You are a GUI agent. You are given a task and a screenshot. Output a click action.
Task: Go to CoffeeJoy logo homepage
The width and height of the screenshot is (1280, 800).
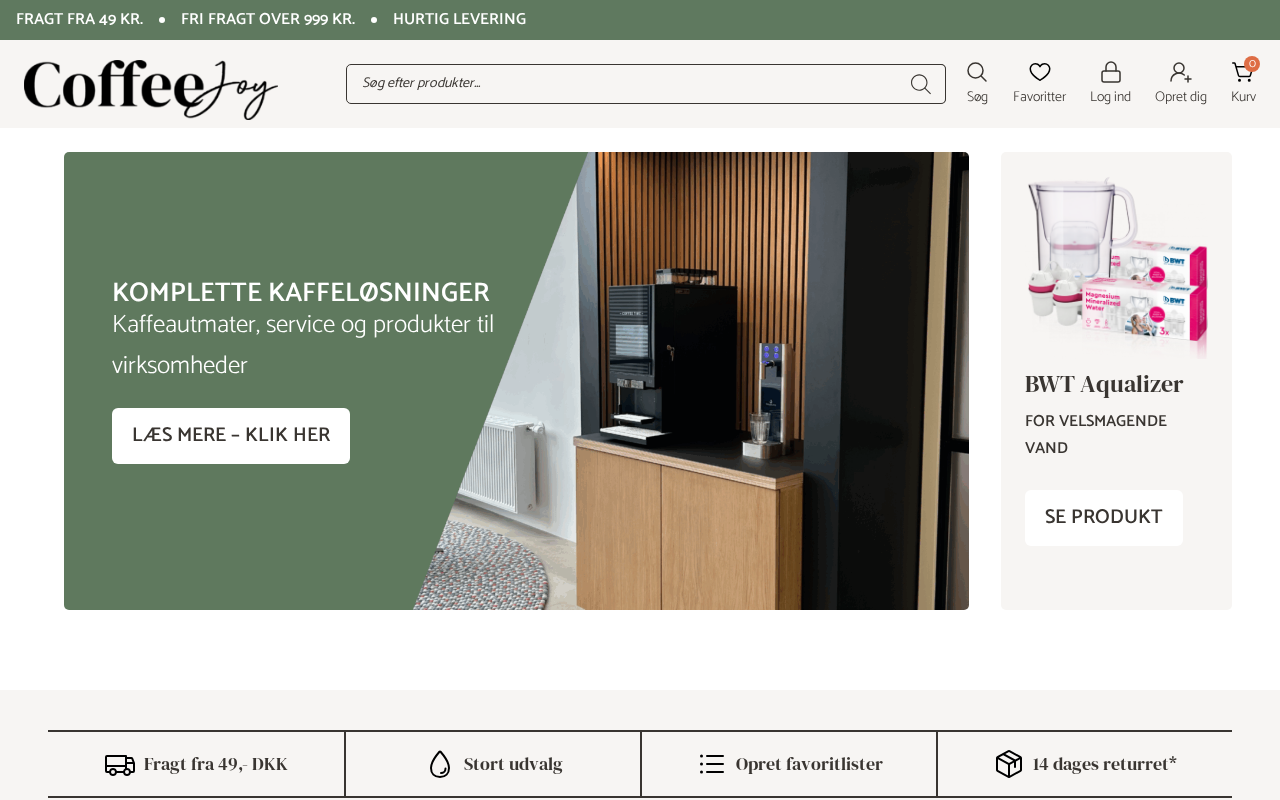pyautogui.click(x=151, y=88)
